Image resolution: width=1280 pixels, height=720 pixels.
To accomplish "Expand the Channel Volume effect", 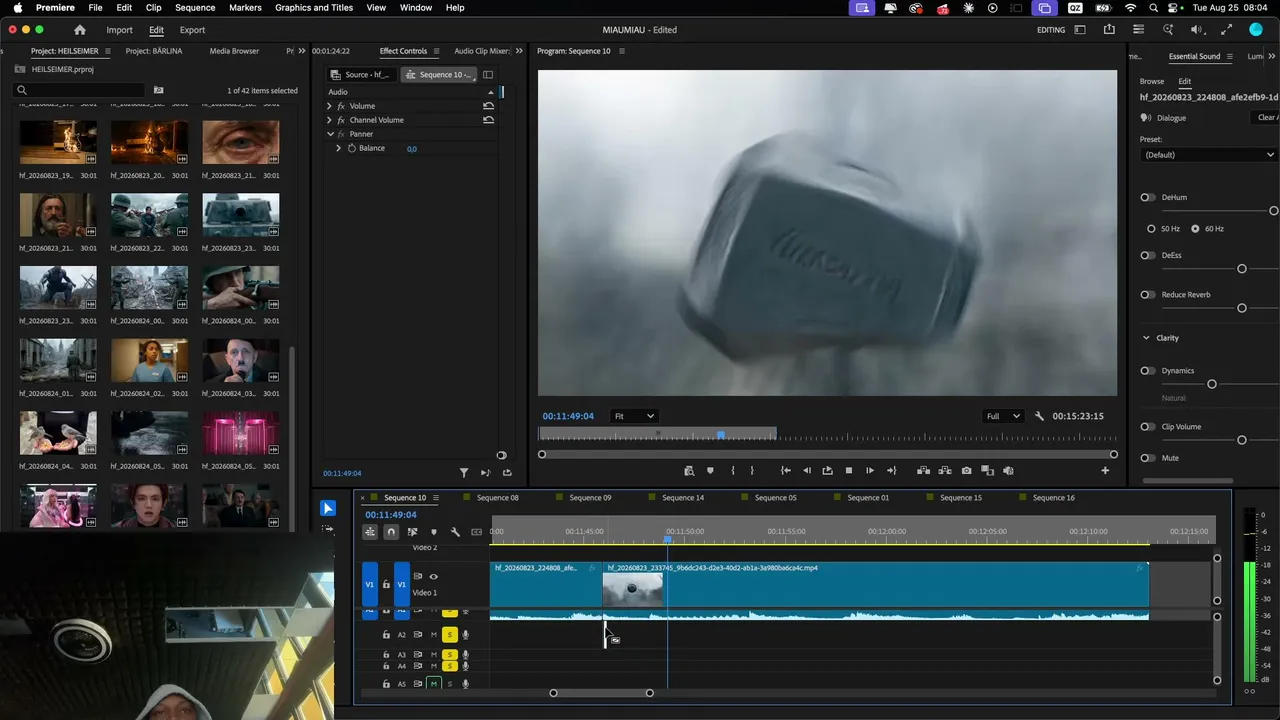I will pos(329,120).
